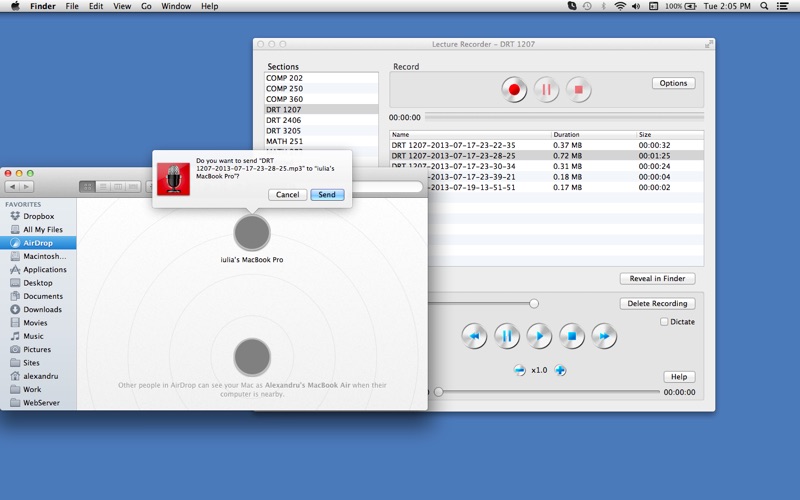Open the Go menu

coord(146,6)
